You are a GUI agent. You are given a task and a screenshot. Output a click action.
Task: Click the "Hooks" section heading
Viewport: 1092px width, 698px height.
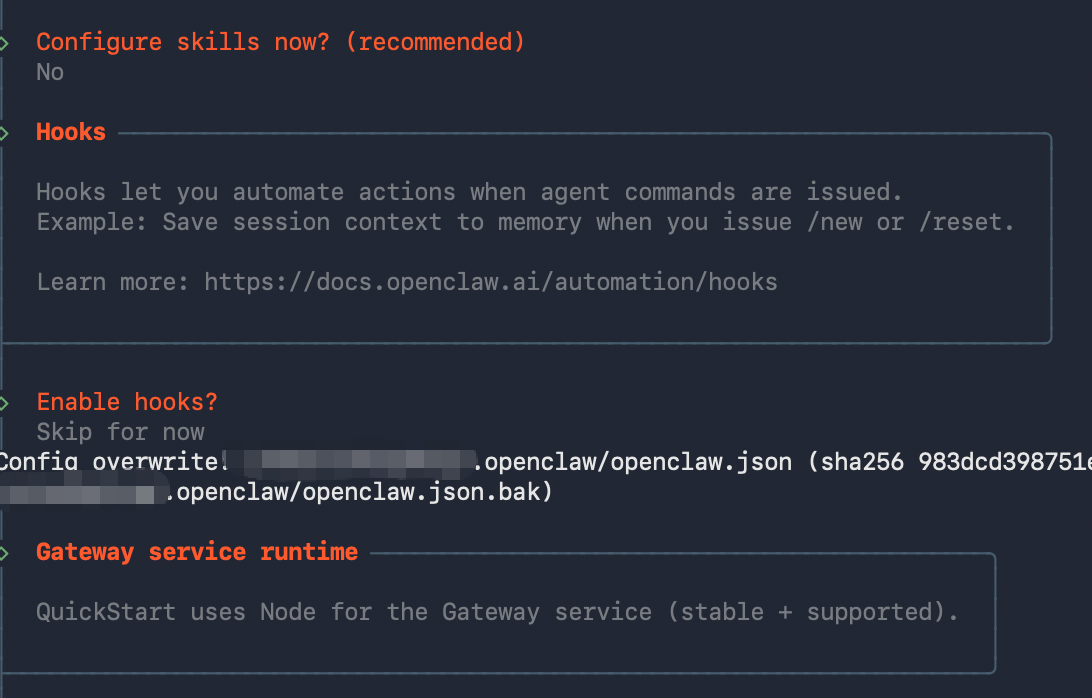click(70, 132)
